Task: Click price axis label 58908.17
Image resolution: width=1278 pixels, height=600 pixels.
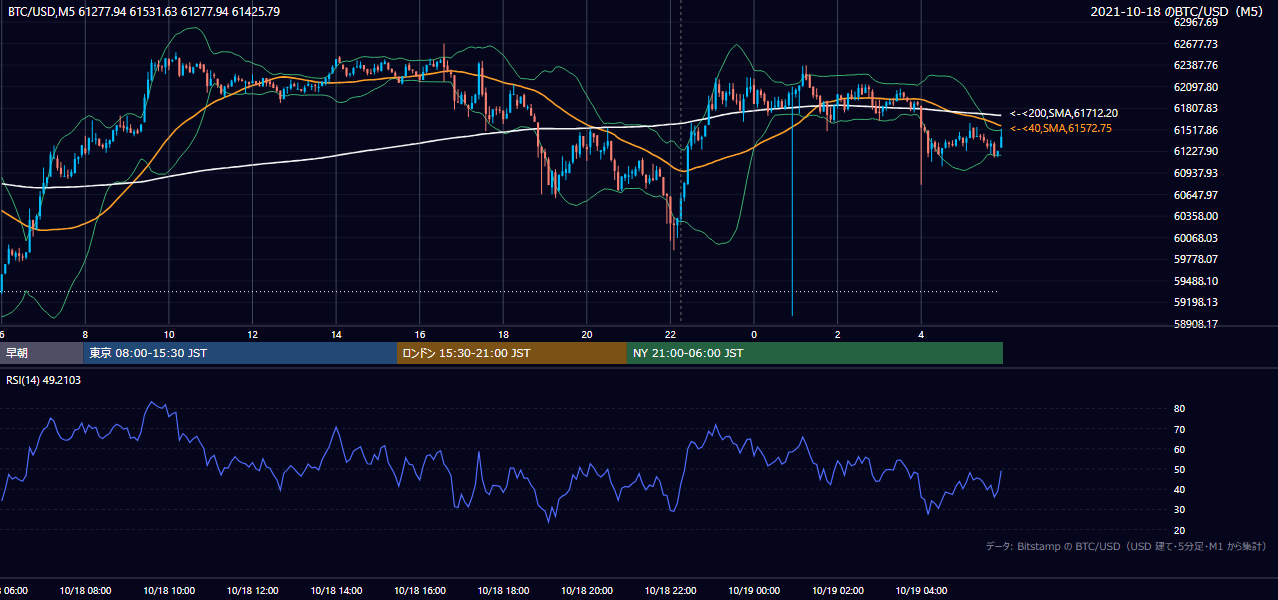Action: pyautogui.click(x=1196, y=324)
